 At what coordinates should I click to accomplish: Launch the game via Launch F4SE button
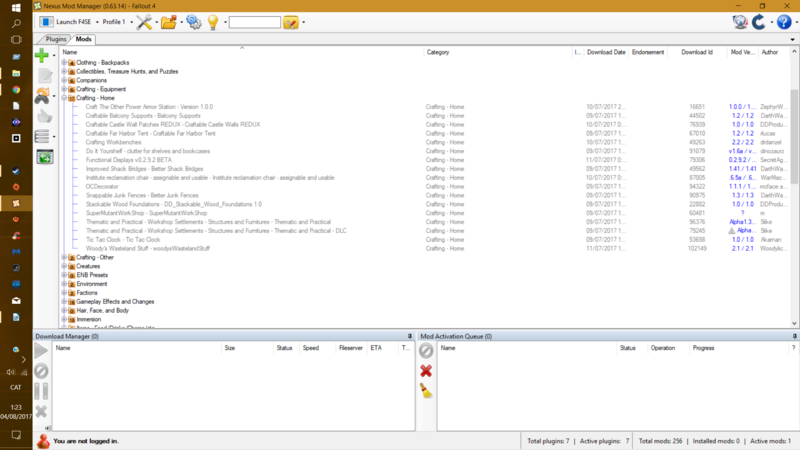pyautogui.click(x=66, y=22)
